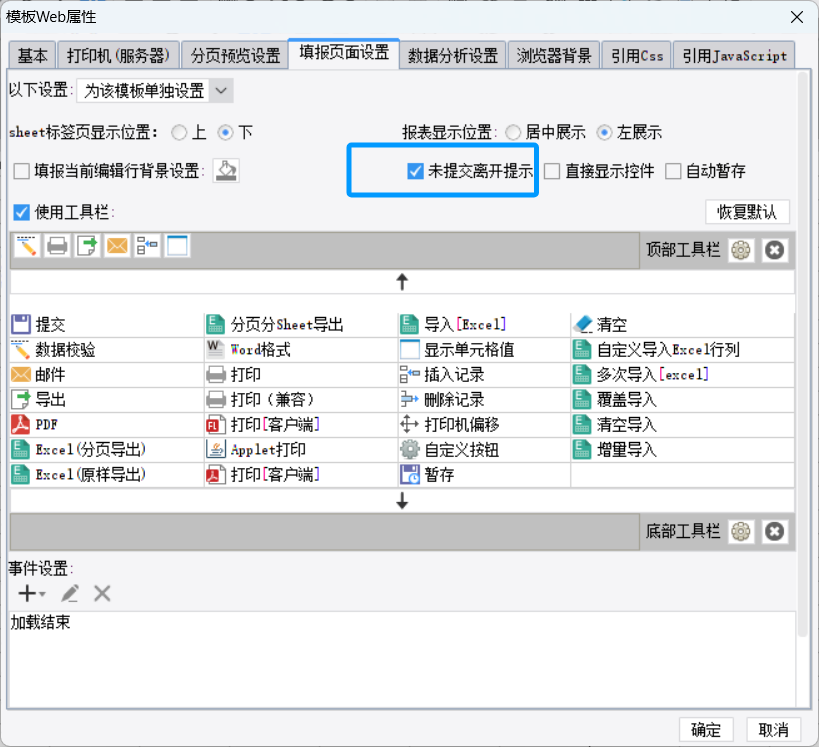Viewport: 819px width, 747px height.
Task: Clear 底部工具栏 with the X icon
Action: [x=774, y=532]
